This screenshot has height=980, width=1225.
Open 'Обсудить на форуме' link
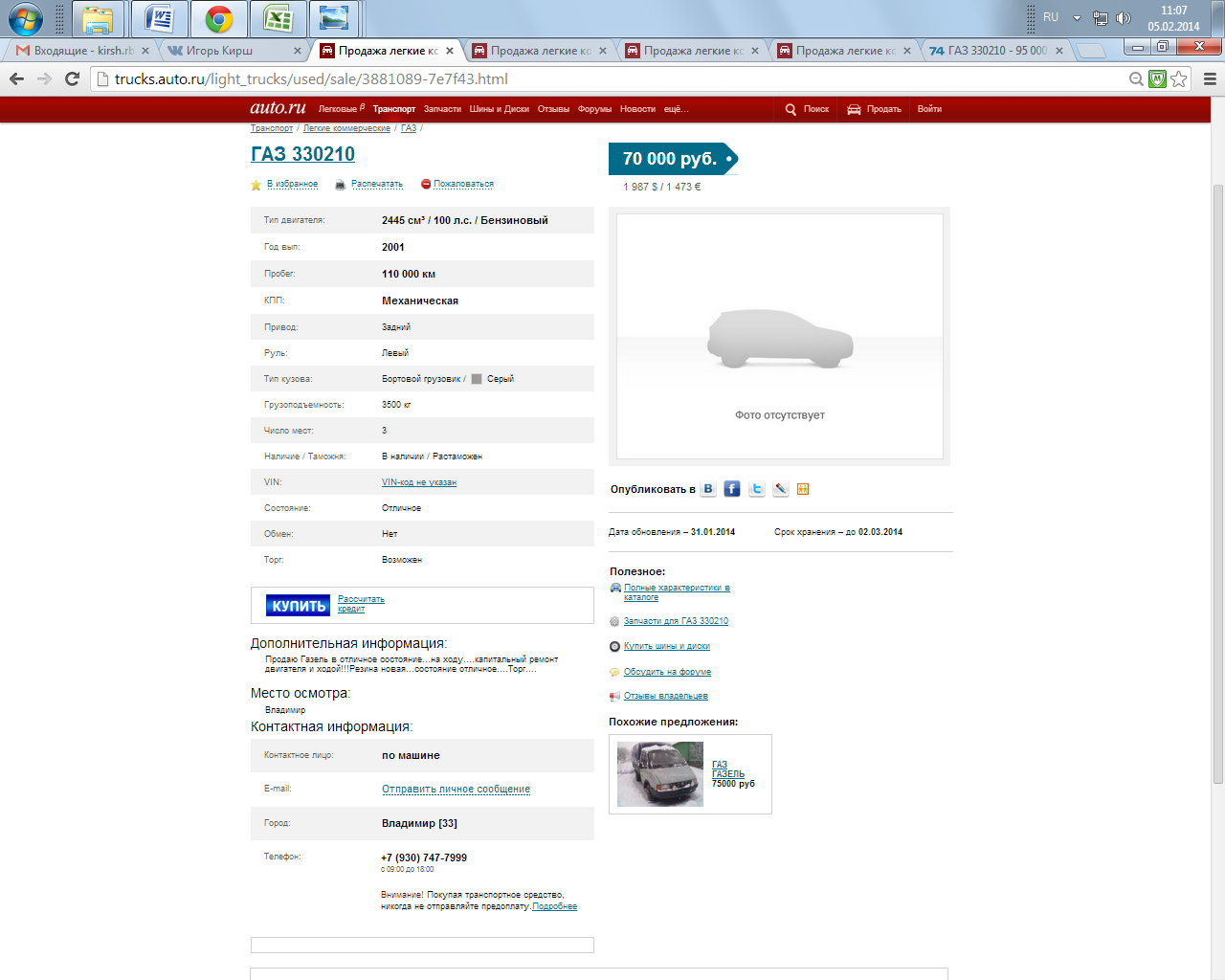point(667,672)
